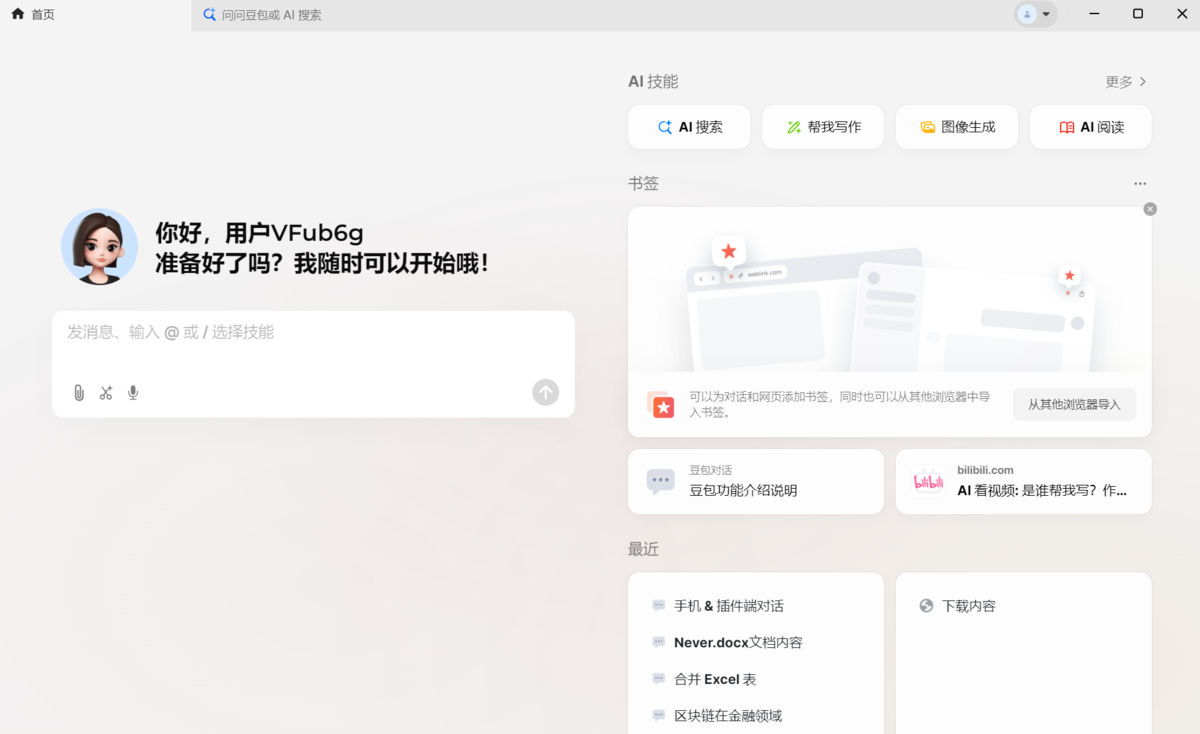The height and width of the screenshot is (734, 1200).
Task: Select the AI 搜索 skill
Action: pos(689,127)
